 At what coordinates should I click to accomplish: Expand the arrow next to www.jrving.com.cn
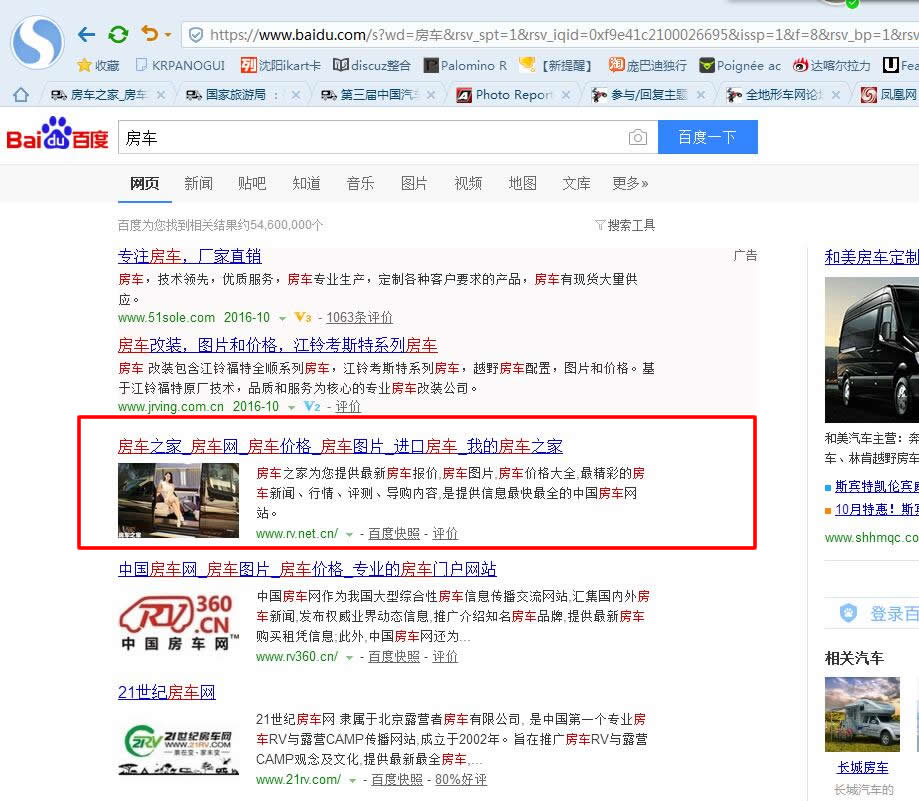[x=291, y=407]
